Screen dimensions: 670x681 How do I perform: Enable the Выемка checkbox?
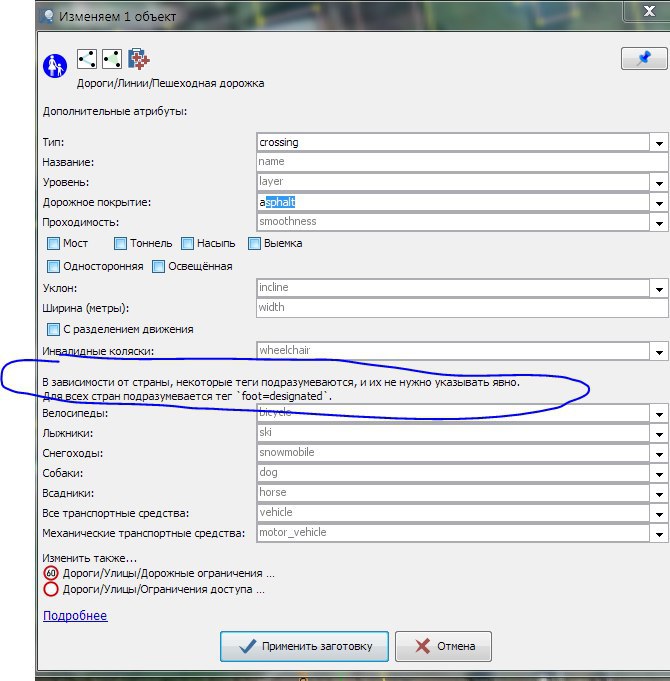tap(254, 243)
